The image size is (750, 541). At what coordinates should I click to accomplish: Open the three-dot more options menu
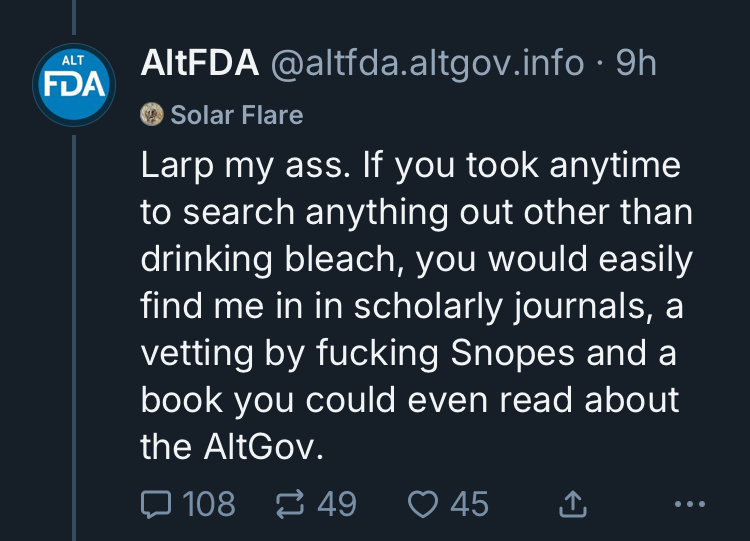690,504
